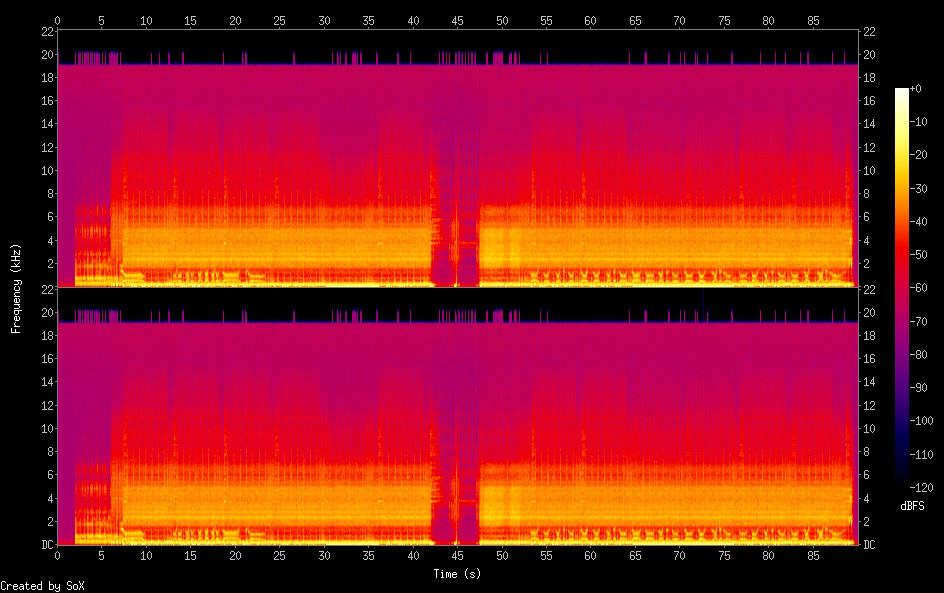The height and width of the screenshot is (593, 944).
Task: Click the "70" tick label on the top time axis
Action: pos(679,20)
